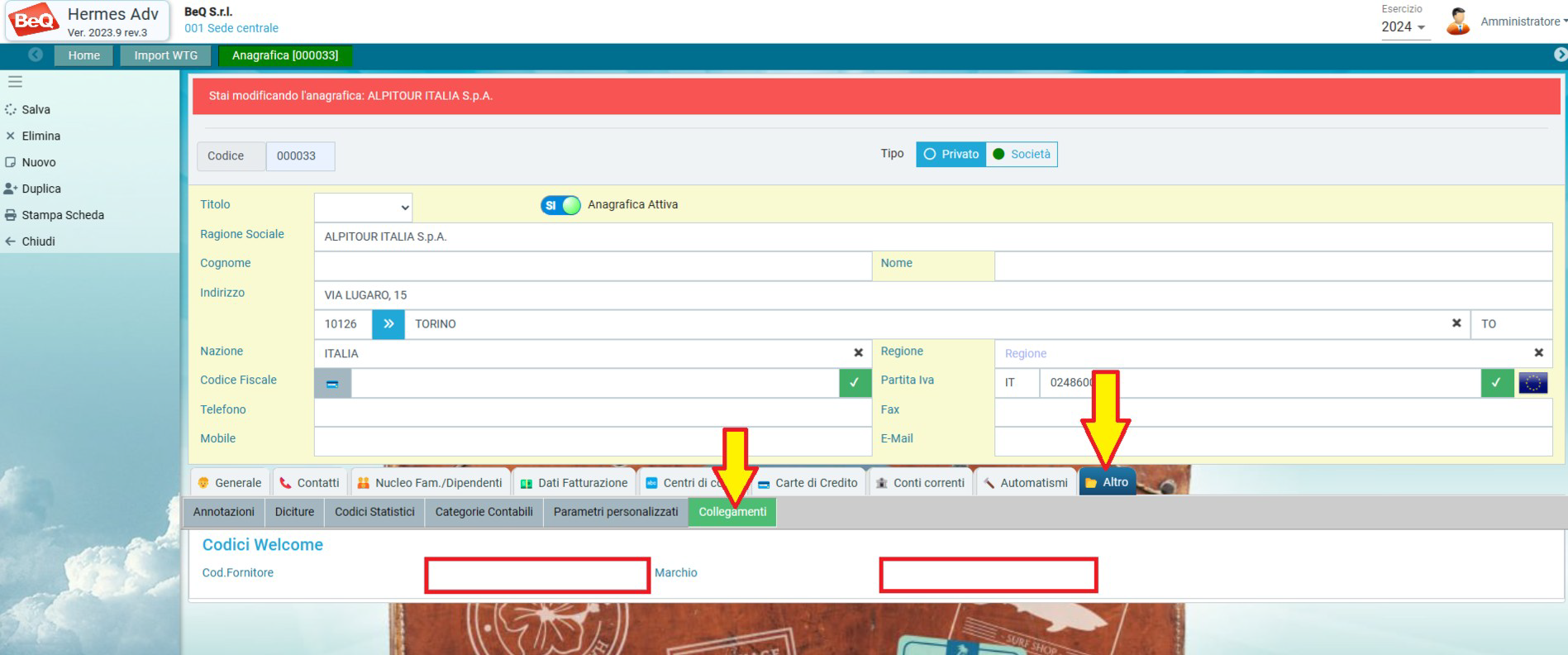Screen dimensions: 1568x655
Task: Clear the Regione field
Action: (x=1538, y=353)
